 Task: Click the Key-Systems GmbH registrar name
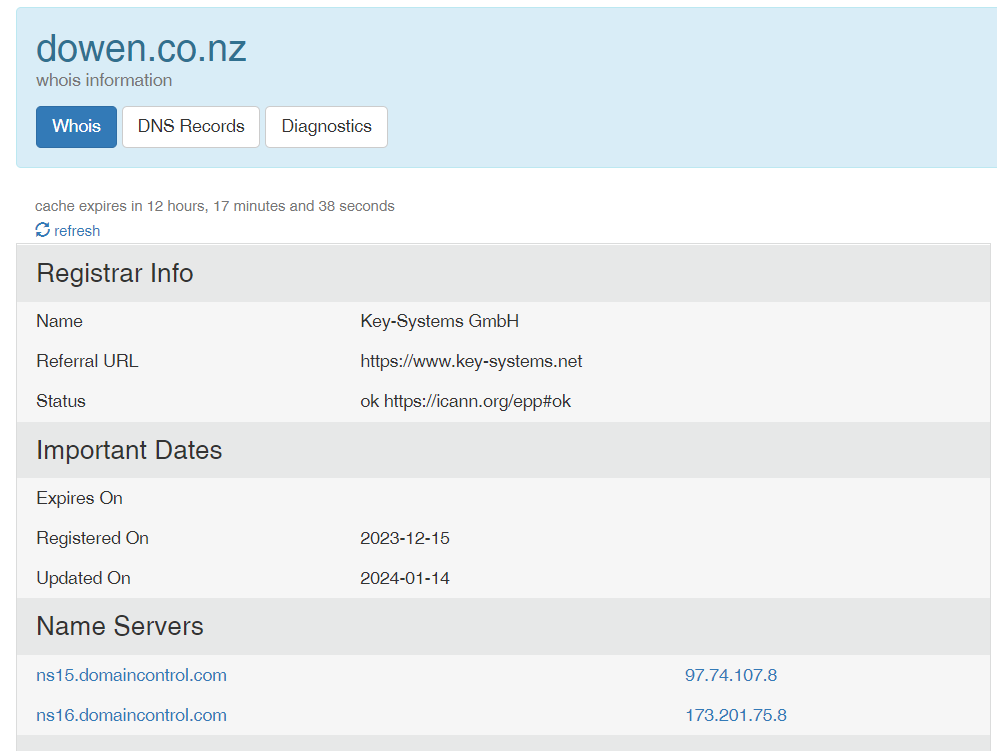(439, 321)
